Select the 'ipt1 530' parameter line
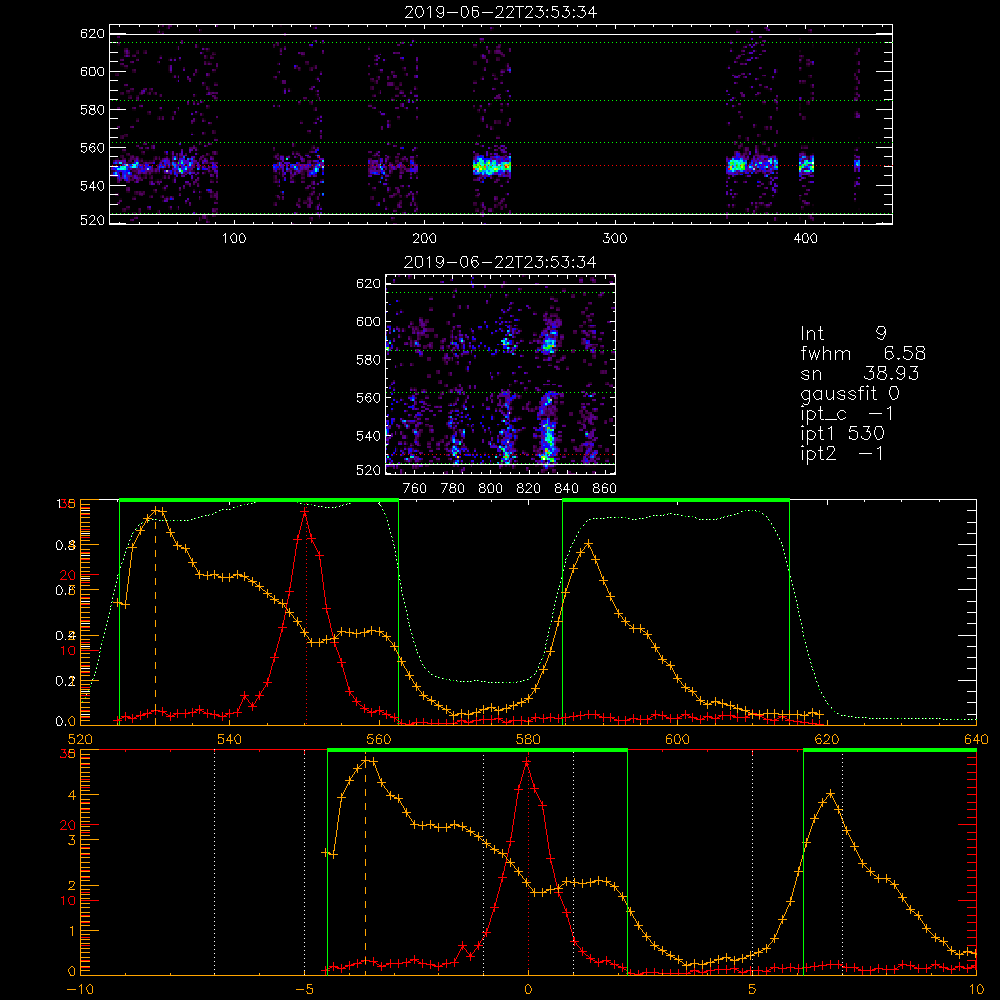 pyautogui.click(x=842, y=434)
